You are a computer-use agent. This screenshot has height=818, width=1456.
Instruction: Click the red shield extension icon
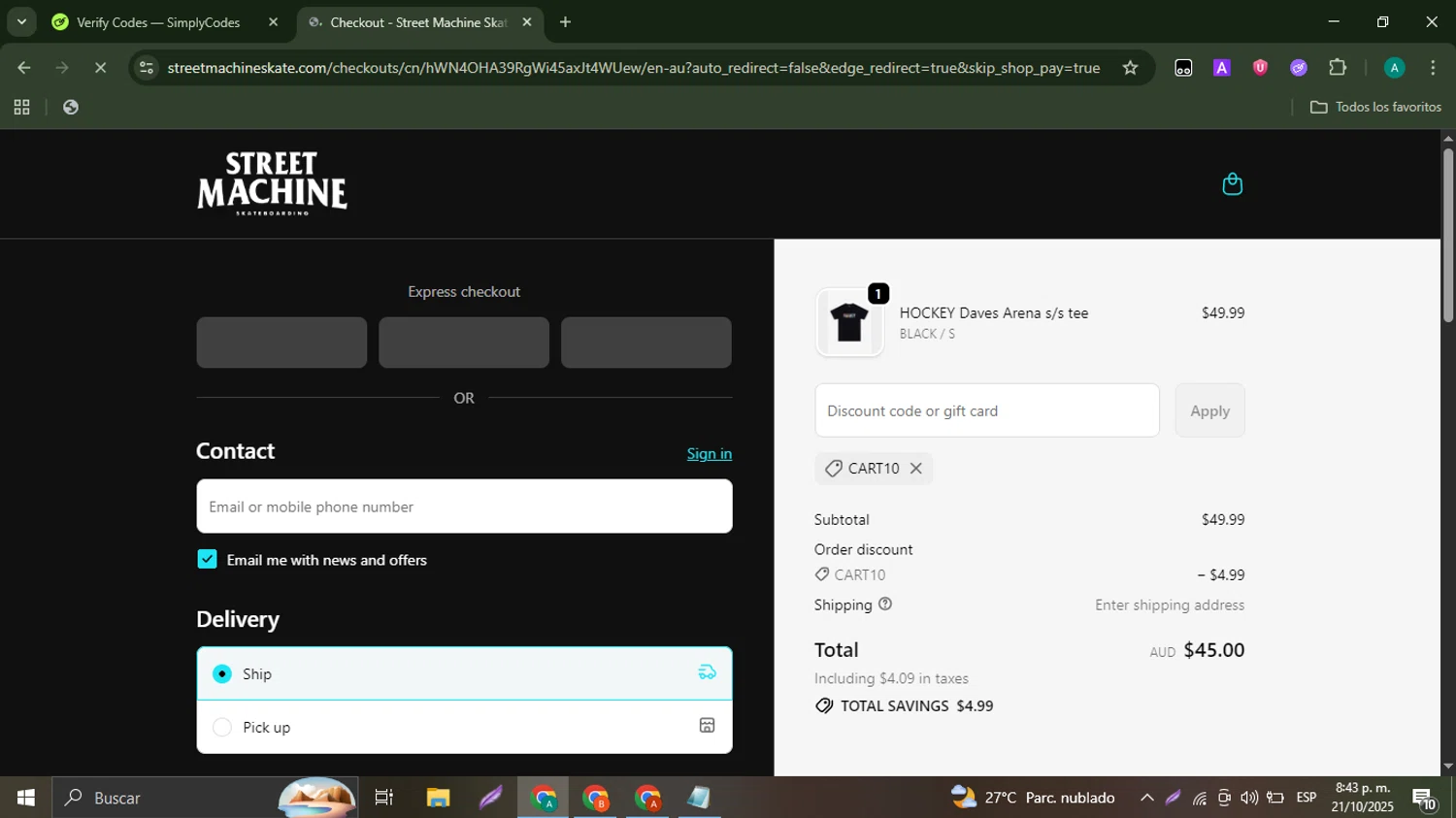(1260, 67)
